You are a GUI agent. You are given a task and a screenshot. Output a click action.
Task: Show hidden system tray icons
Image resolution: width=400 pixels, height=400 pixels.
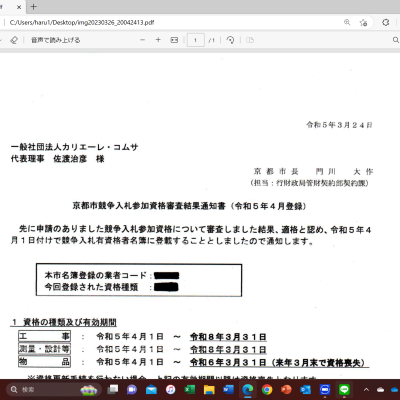(366, 389)
